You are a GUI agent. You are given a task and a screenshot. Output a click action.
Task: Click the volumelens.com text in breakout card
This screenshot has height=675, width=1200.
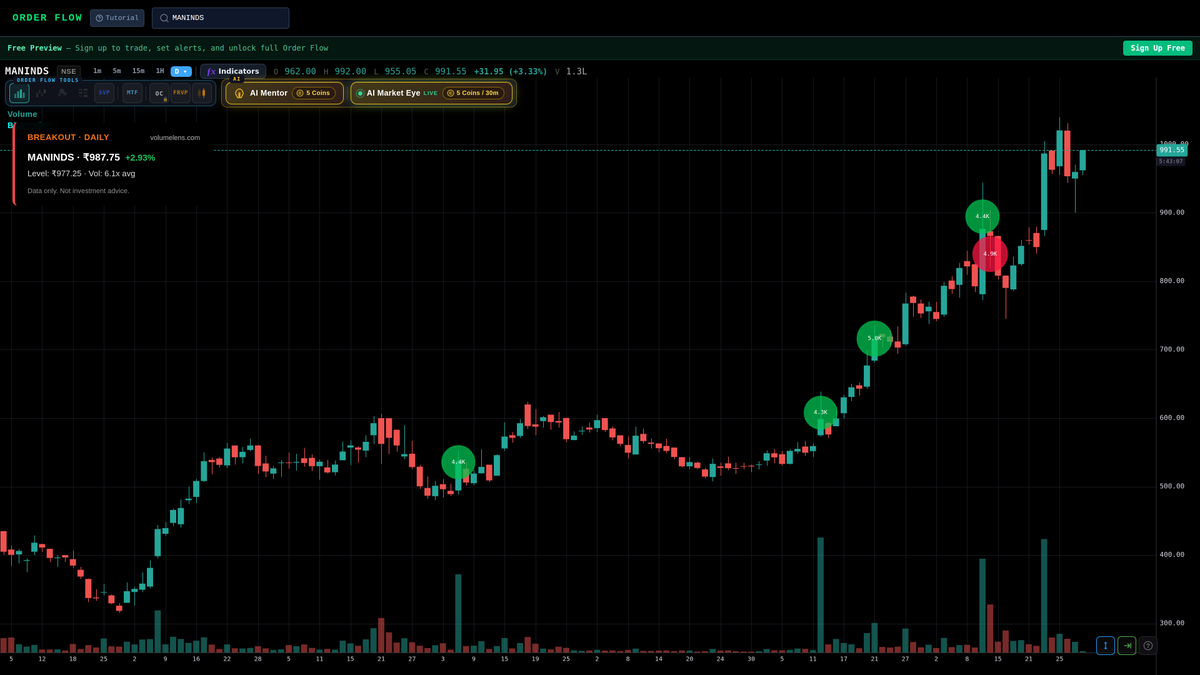click(x=175, y=138)
